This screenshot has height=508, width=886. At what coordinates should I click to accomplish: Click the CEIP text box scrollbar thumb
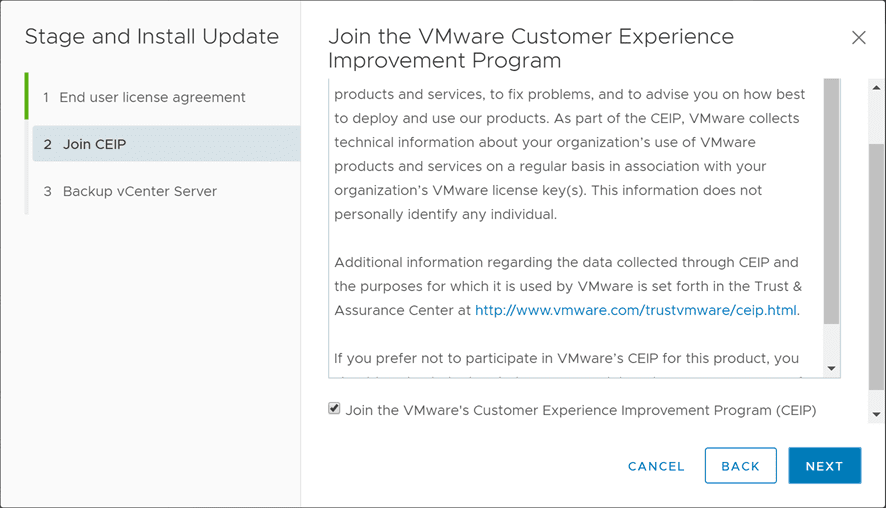click(832, 200)
